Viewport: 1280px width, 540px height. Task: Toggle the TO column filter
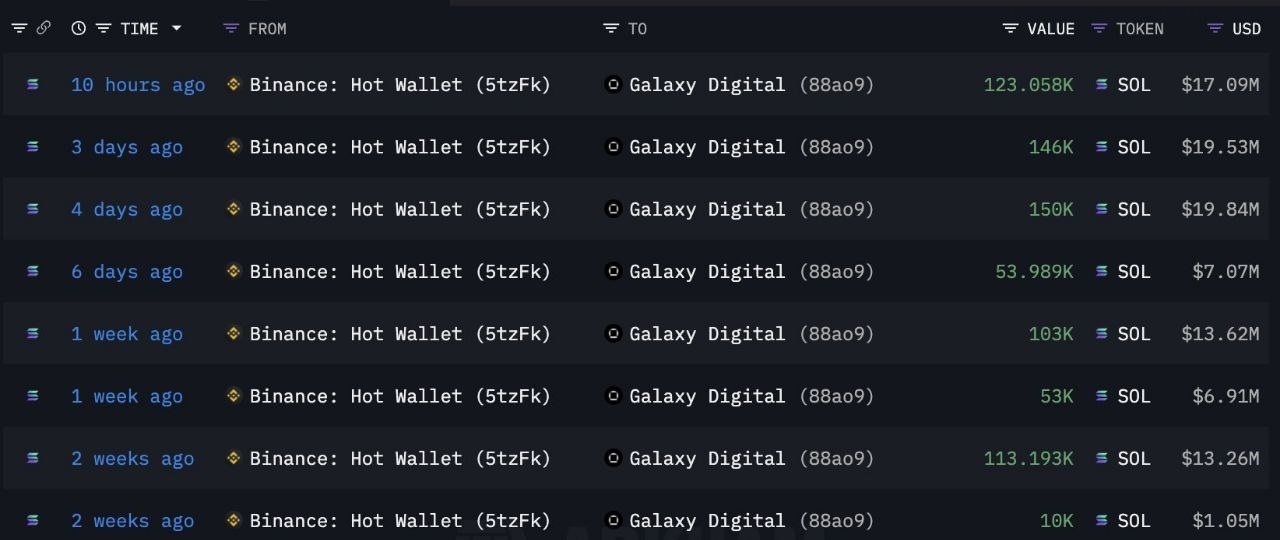(x=611, y=28)
